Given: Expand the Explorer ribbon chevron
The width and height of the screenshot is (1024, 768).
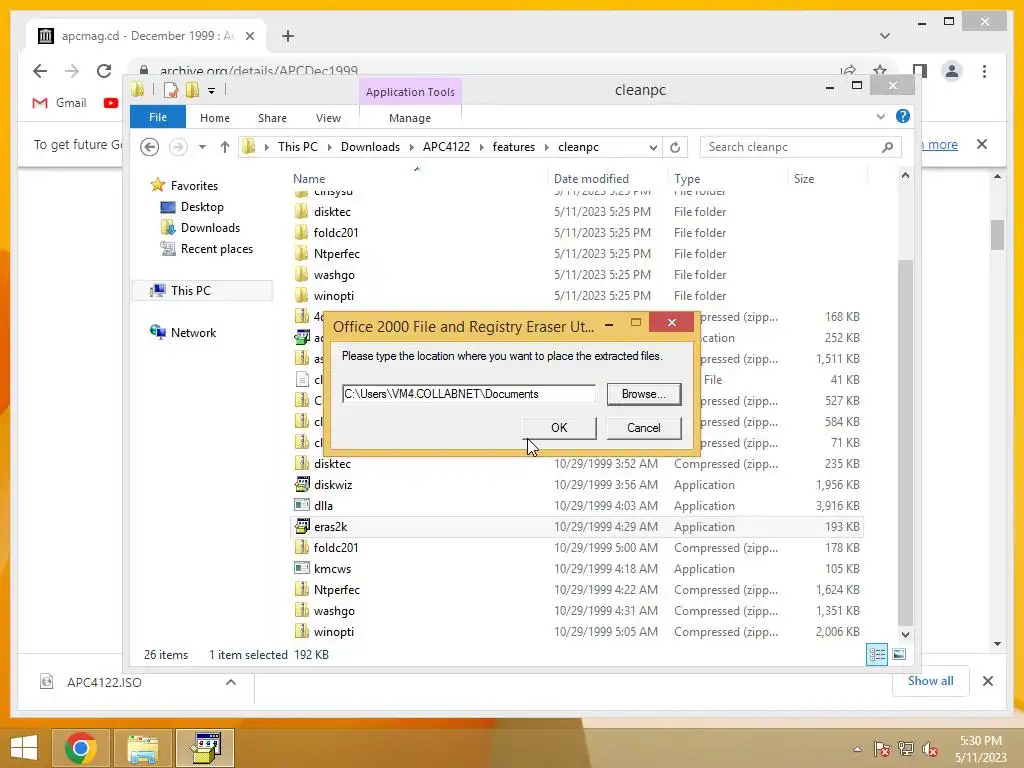Looking at the screenshot, I should [x=881, y=116].
